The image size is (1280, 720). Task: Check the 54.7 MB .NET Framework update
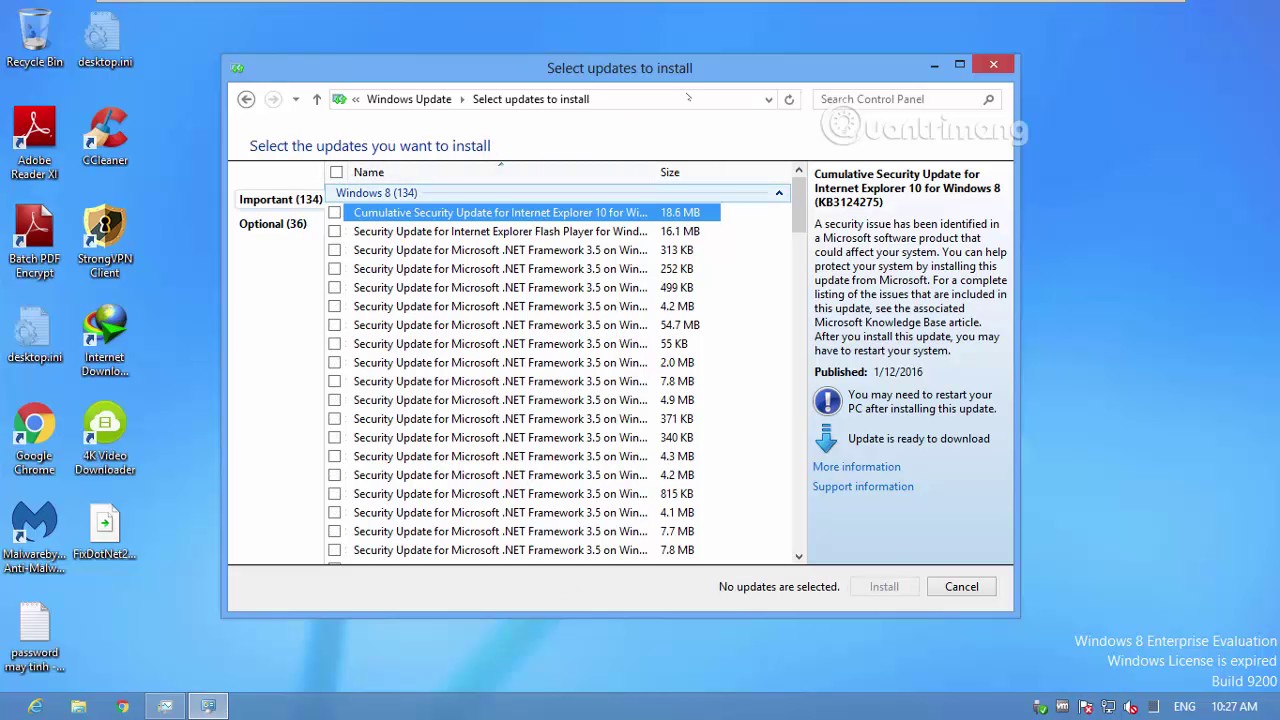[x=335, y=325]
